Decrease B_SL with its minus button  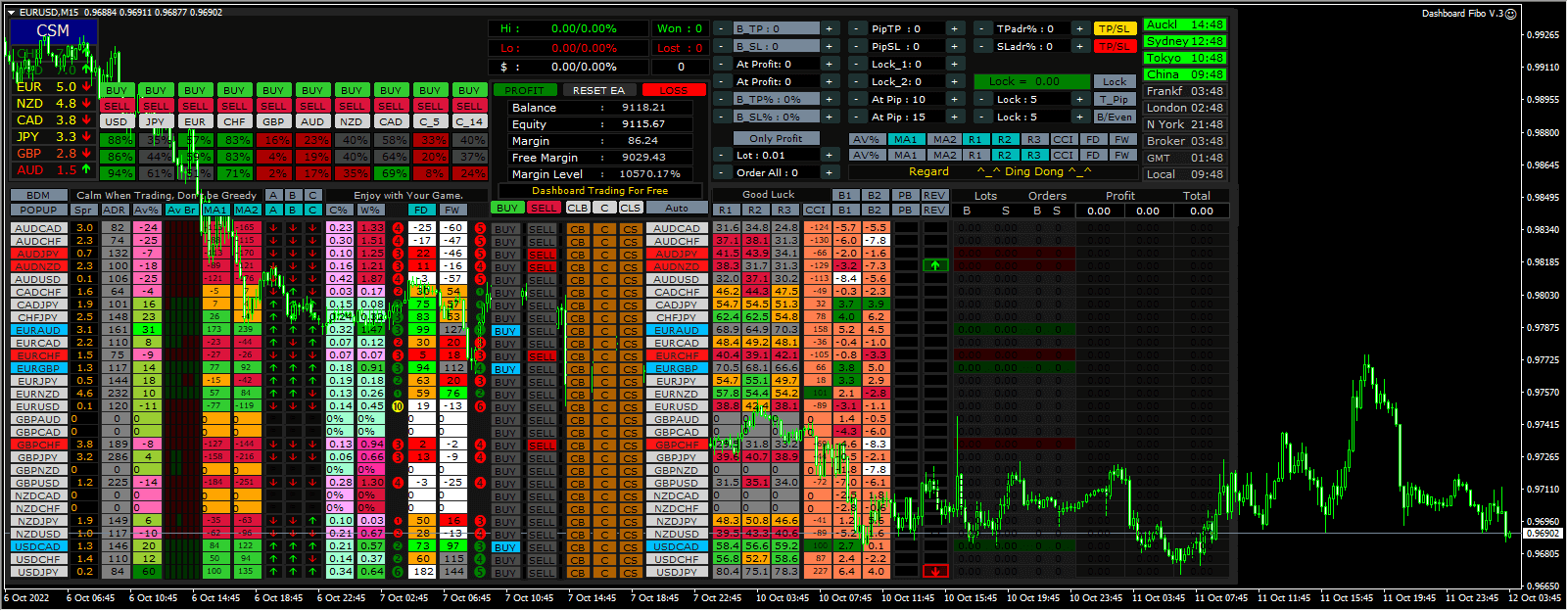pyautogui.click(x=721, y=46)
